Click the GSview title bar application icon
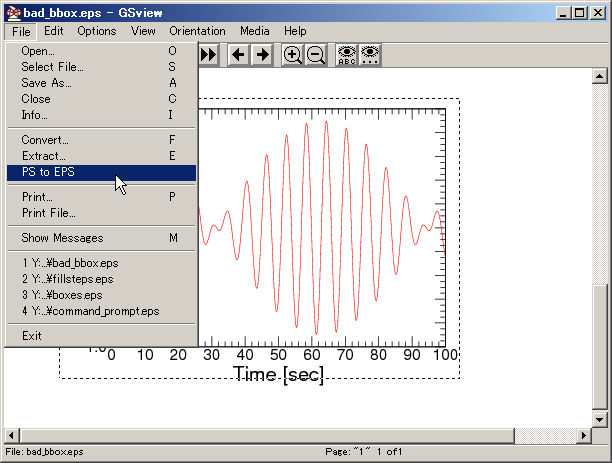This screenshot has height=463, width=612. tap(14, 12)
